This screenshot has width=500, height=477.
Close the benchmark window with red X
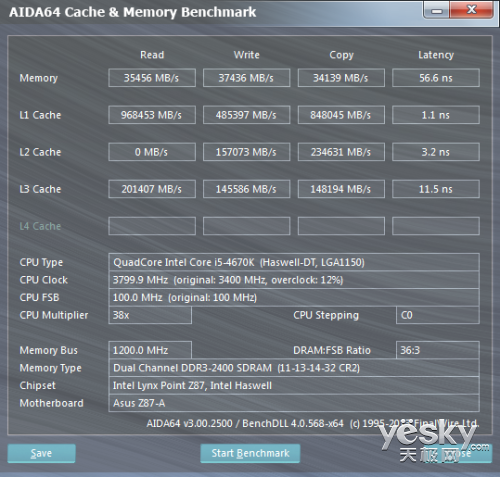pos(471,10)
